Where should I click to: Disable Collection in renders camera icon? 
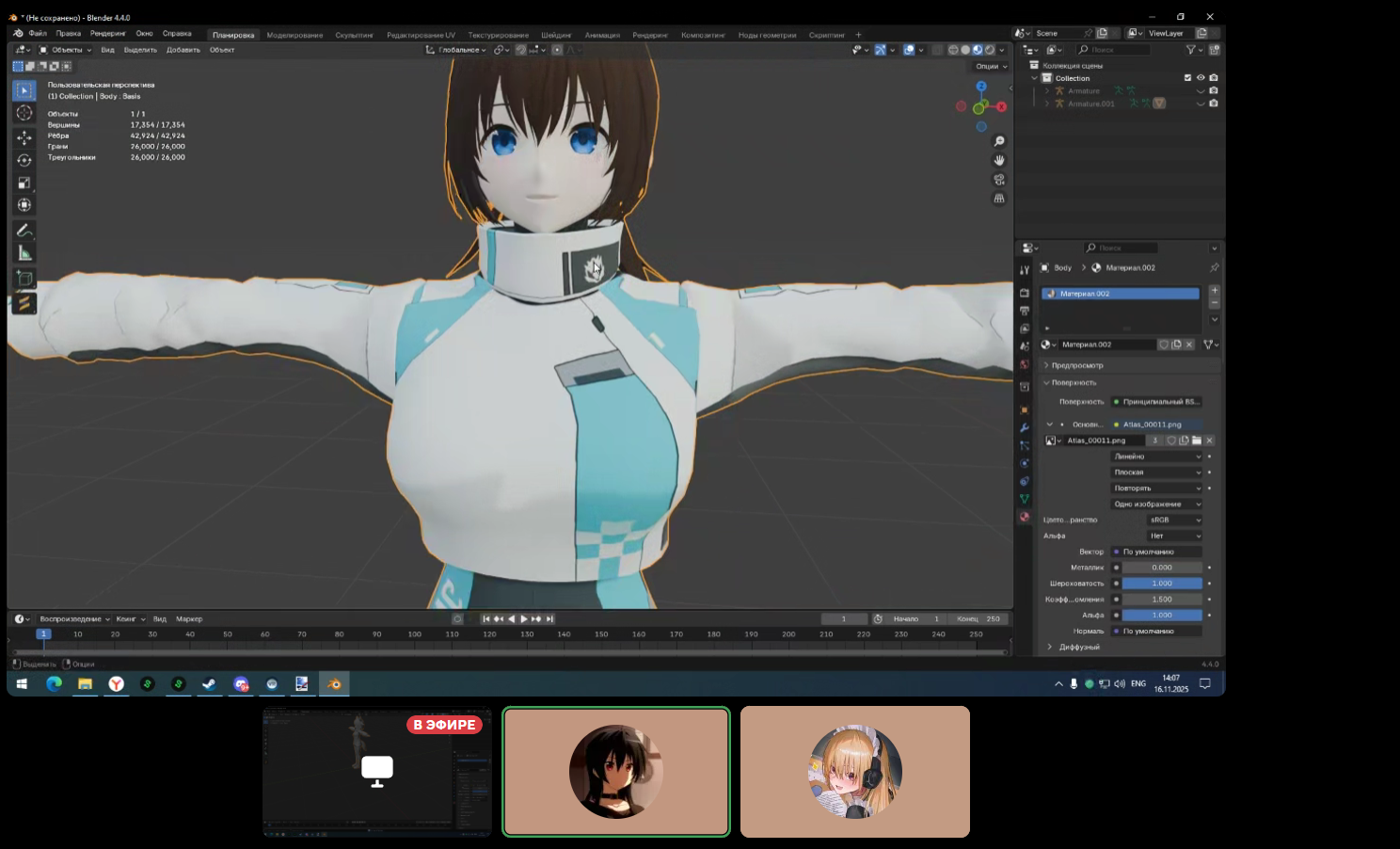coord(1214,78)
